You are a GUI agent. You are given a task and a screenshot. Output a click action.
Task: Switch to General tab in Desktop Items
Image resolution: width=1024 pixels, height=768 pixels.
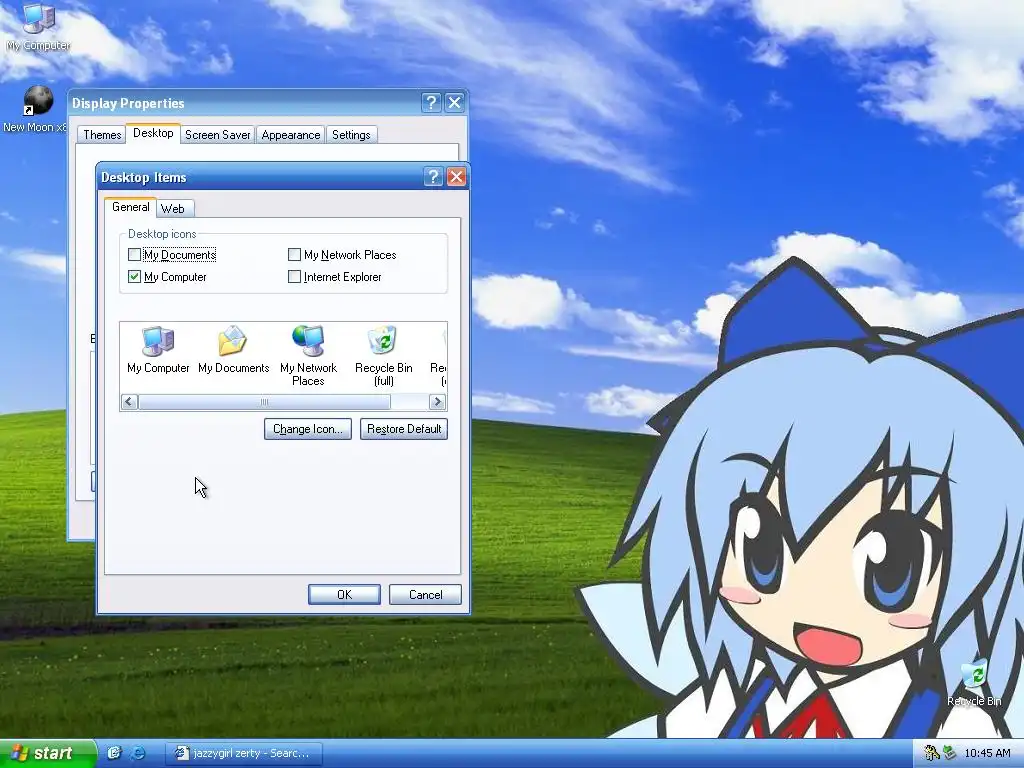pos(131,207)
